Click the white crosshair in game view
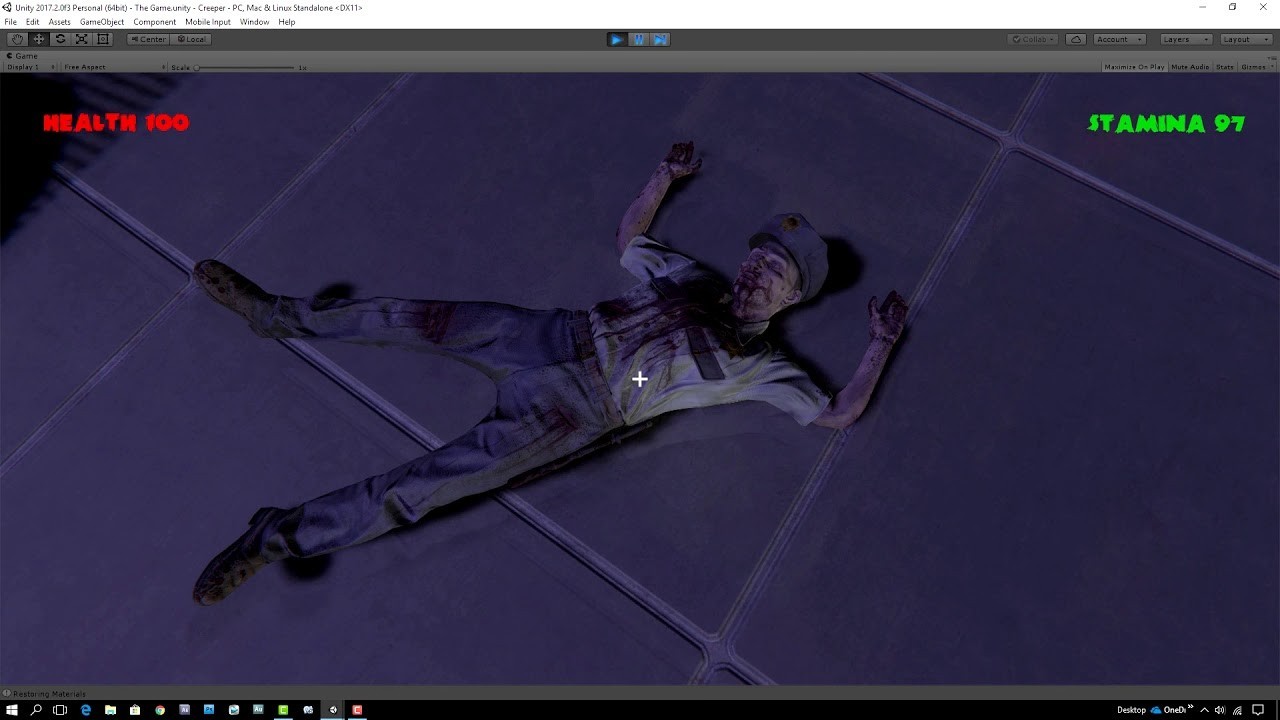The height and width of the screenshot is (720, 1280). point(640,379)
